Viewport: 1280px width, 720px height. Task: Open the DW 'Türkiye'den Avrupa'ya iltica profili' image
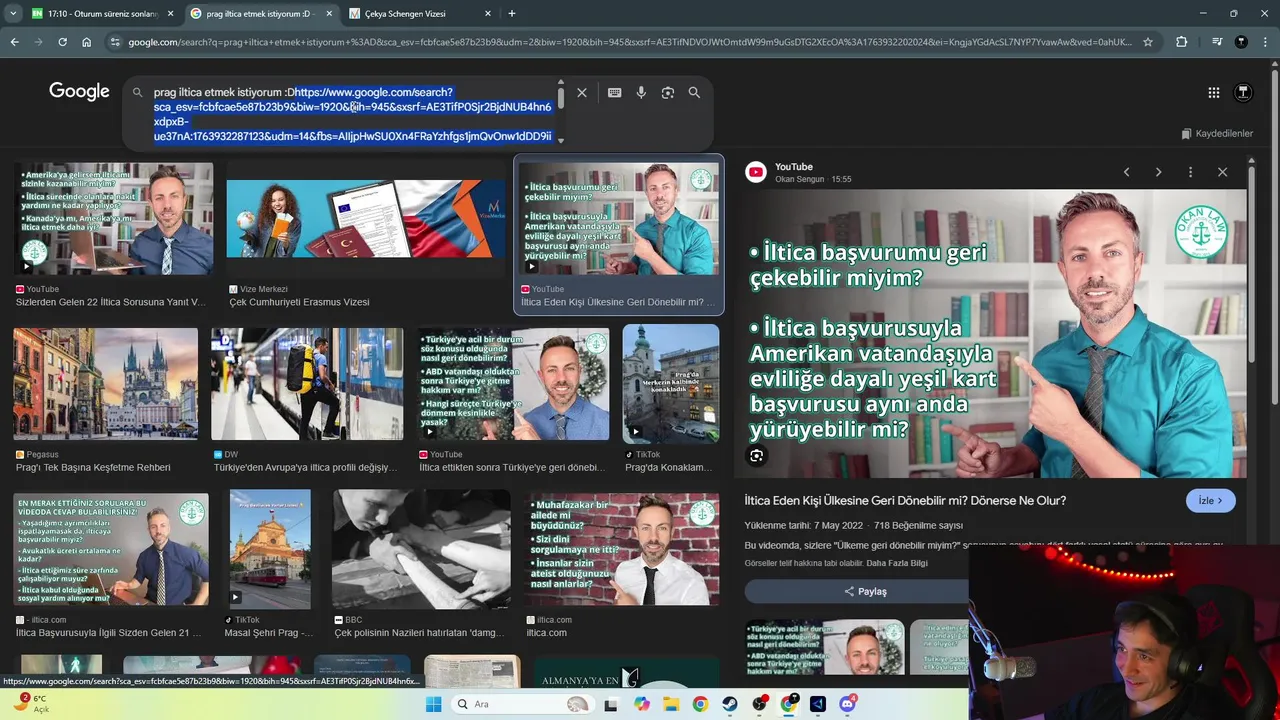coord(307,384)
